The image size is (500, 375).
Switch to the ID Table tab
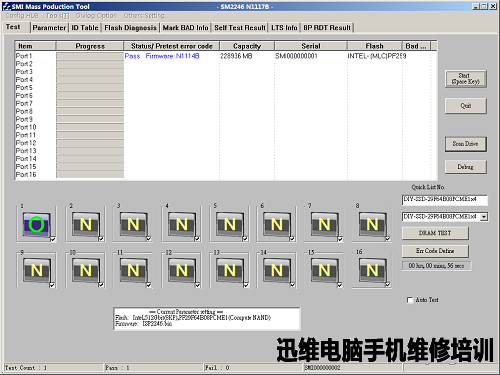coord(85,28)
